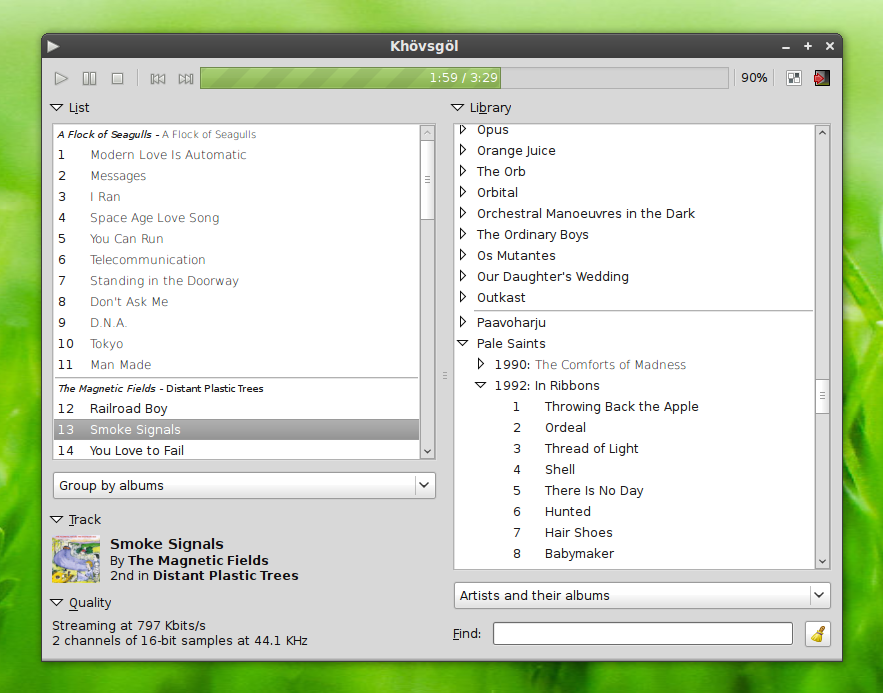883x693 pixels.
Task: Select Man Made in the playlist
Action: pyautogui.click(x=237, y=365)
